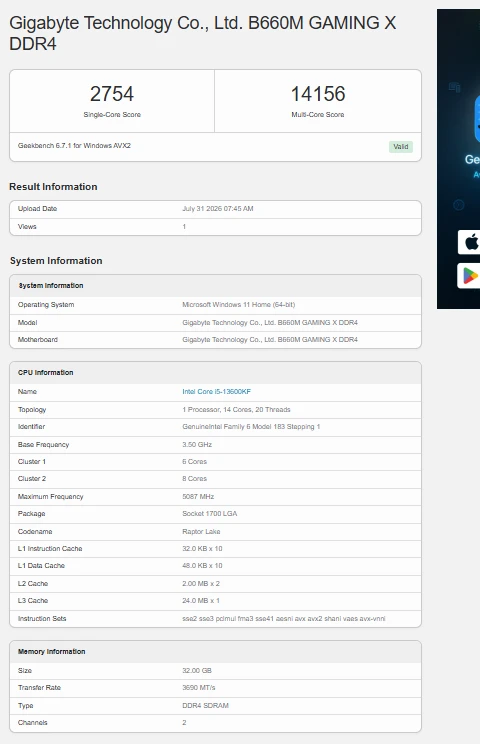Click the Views row value 1
Image resolution: width=480 pixels, height=744 pixels.
[184, 227]
